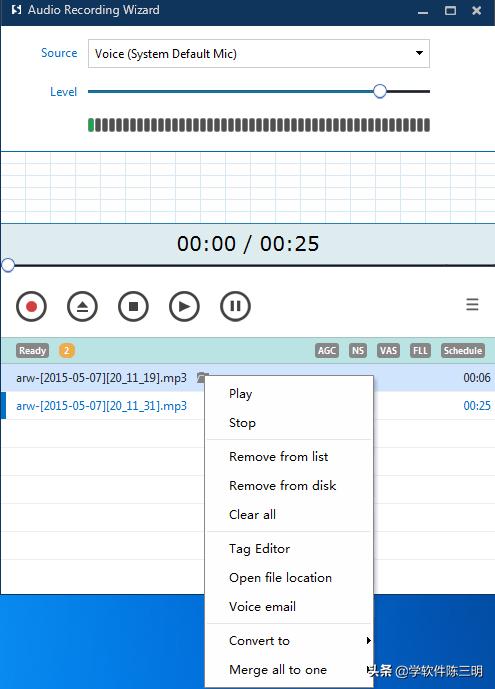Pause with the round Pause button

coord(235,306)
